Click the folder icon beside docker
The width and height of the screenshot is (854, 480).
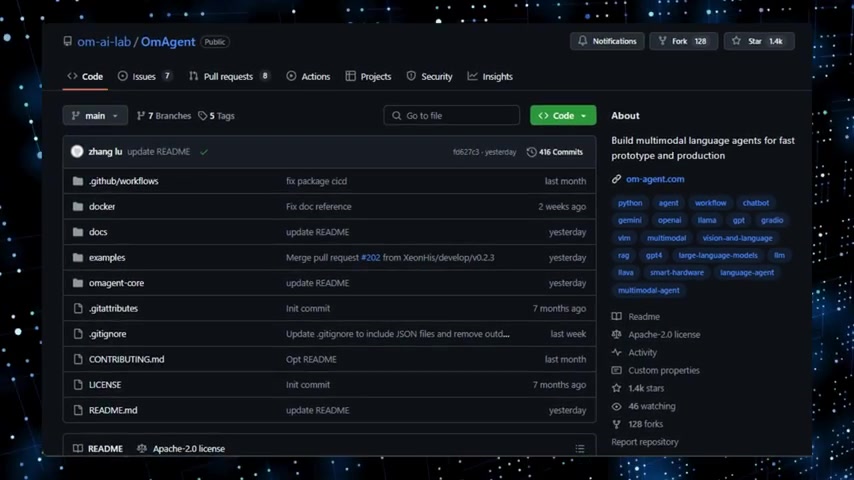tap(78, 206)
